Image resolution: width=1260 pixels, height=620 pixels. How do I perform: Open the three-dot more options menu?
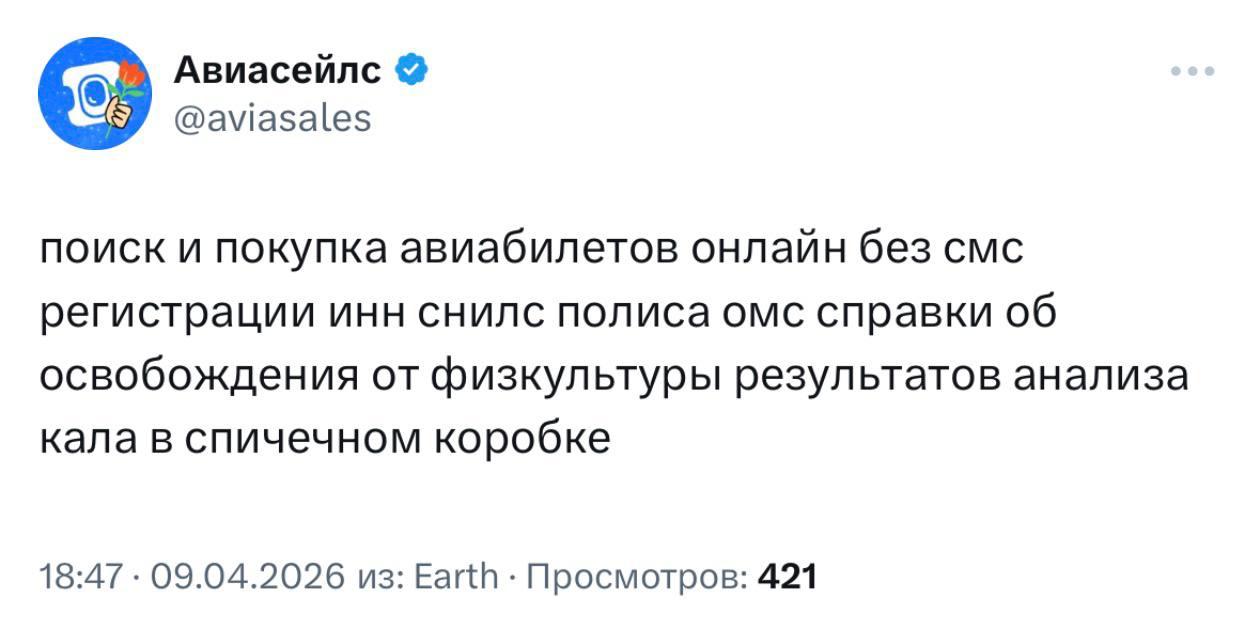pyautogui.click(x=1193, y=72)
